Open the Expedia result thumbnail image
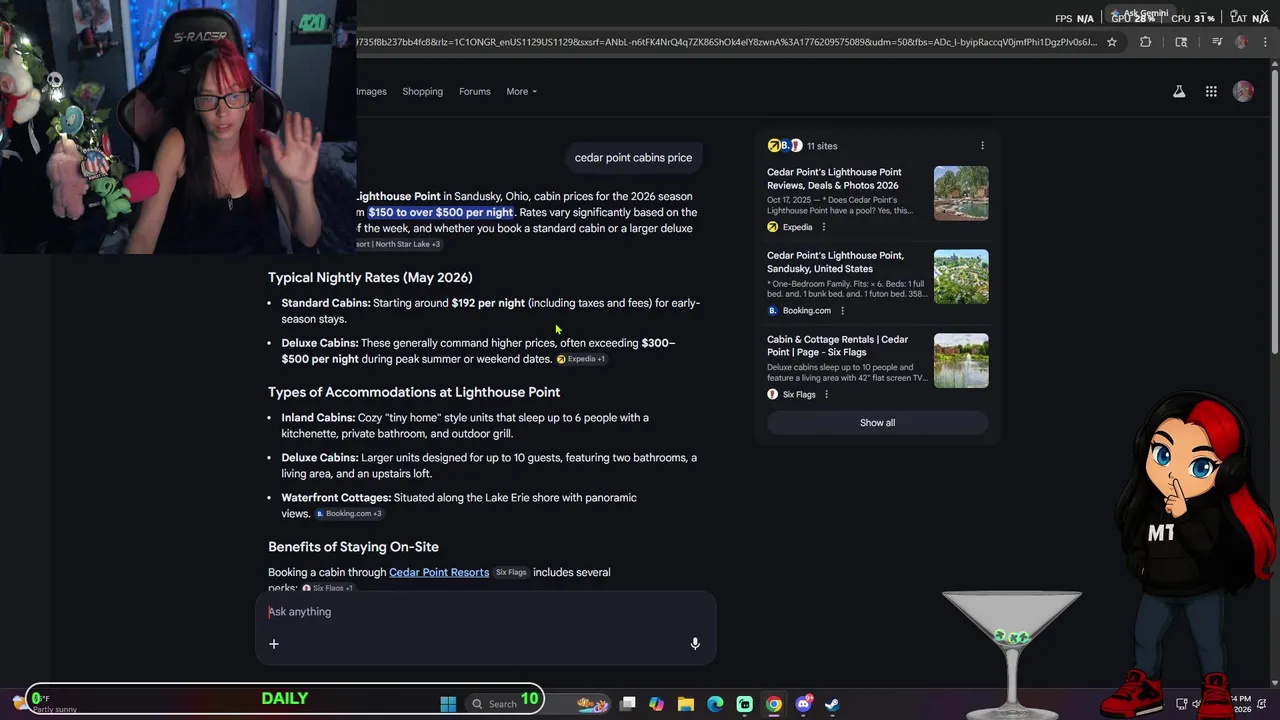Viewport: 1280px width, 720px height. point(961,193)
